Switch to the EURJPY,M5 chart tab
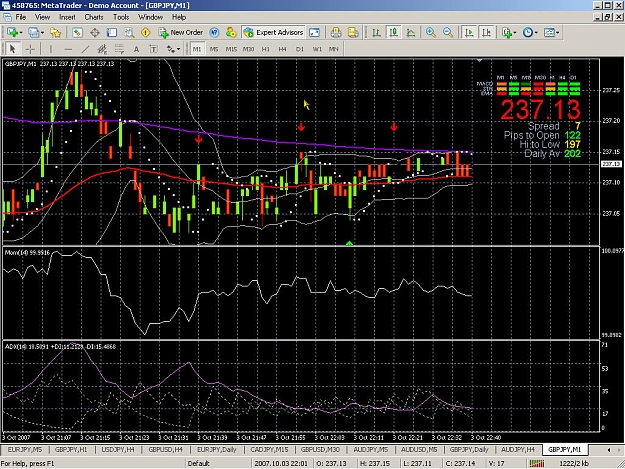The image size is (625, 469). tap(25, 449)
